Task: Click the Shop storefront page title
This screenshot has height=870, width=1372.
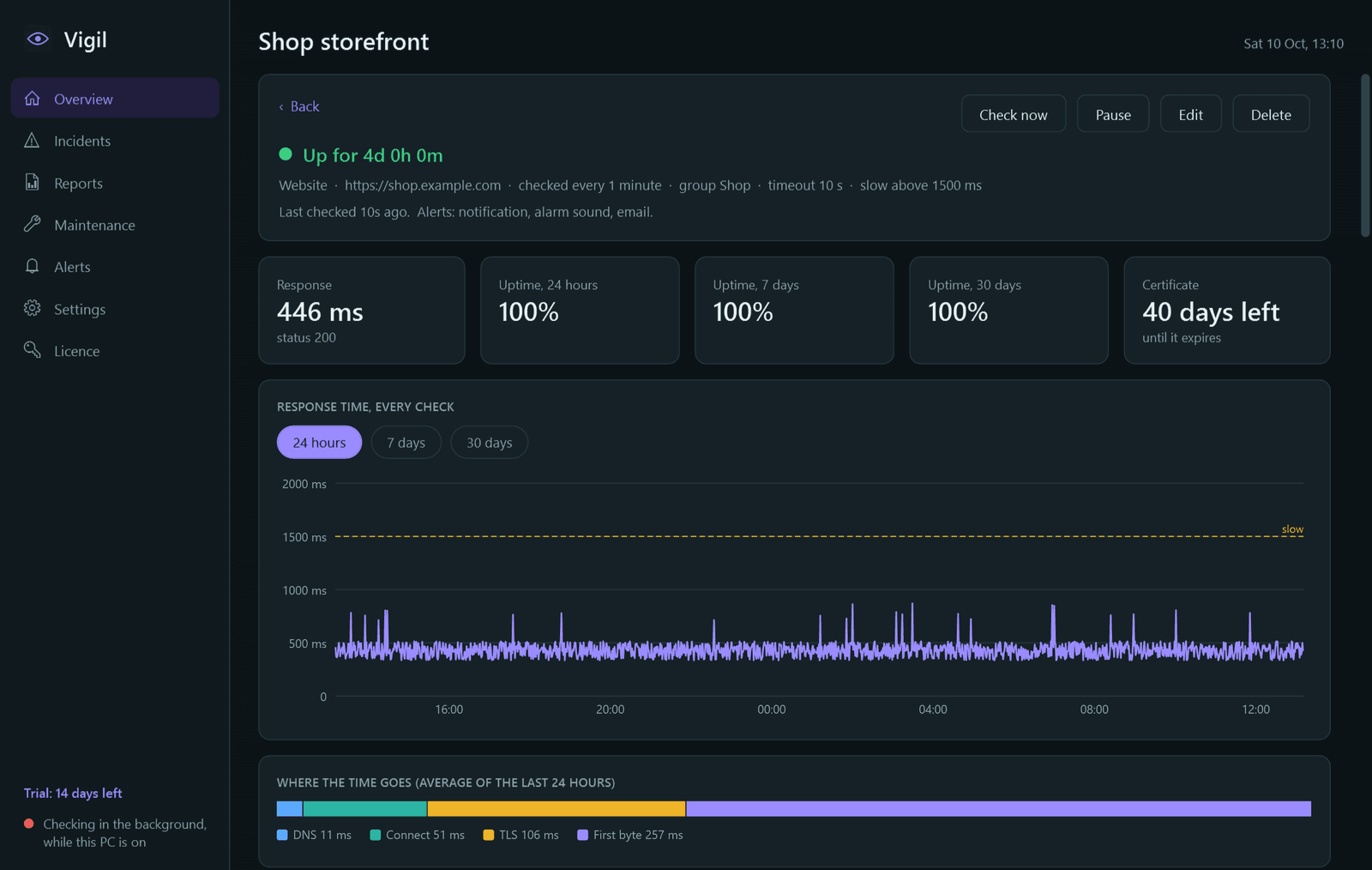Action: (344, 41)
